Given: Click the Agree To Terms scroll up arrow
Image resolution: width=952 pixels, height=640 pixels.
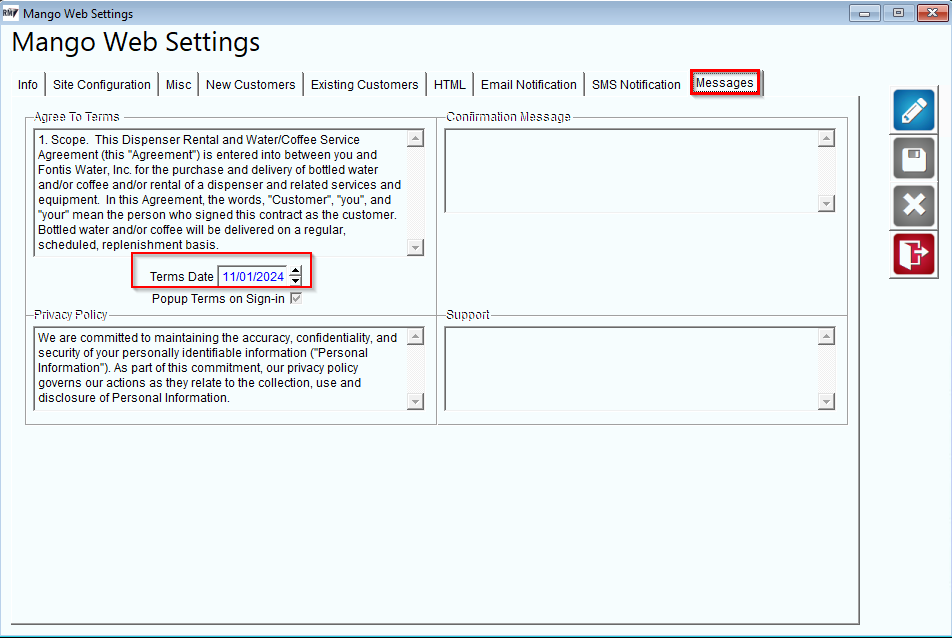Looking at the screenshot, I should pyautogui.click(x=415, y=138).
